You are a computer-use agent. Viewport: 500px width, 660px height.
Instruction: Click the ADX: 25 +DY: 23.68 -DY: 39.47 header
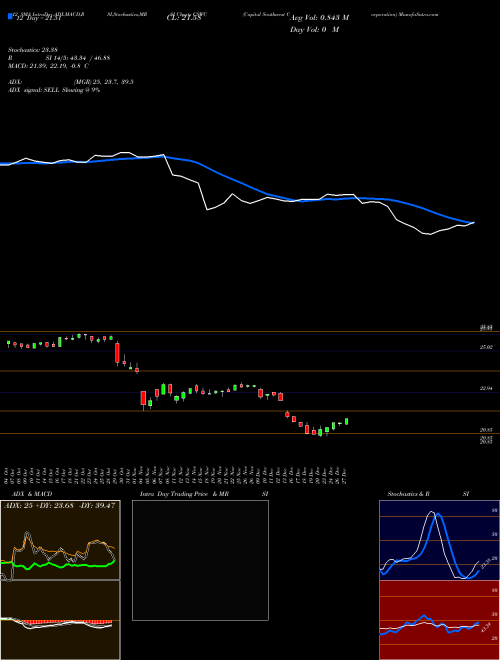tap(59, 506)
